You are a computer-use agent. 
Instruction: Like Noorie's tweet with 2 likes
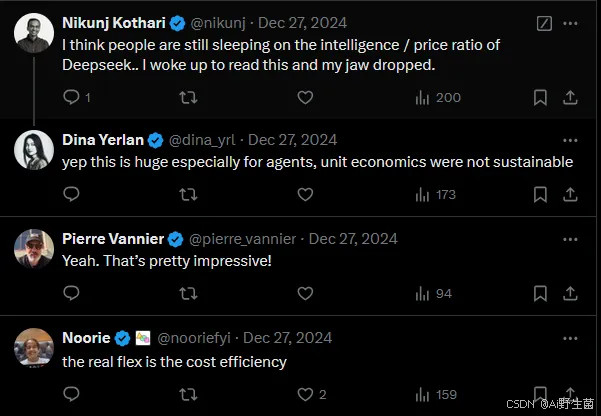click(x=306, y=394)
